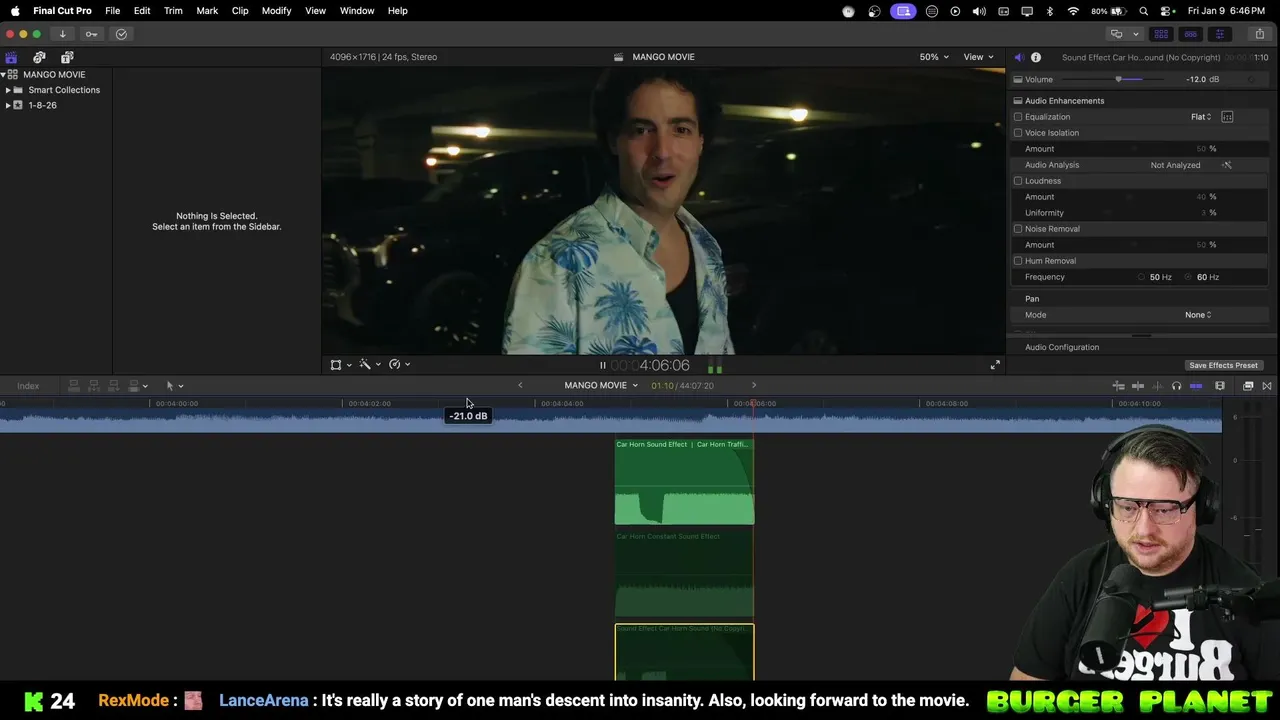Collapse the MANGO MOVIE library

coord(3,75)
